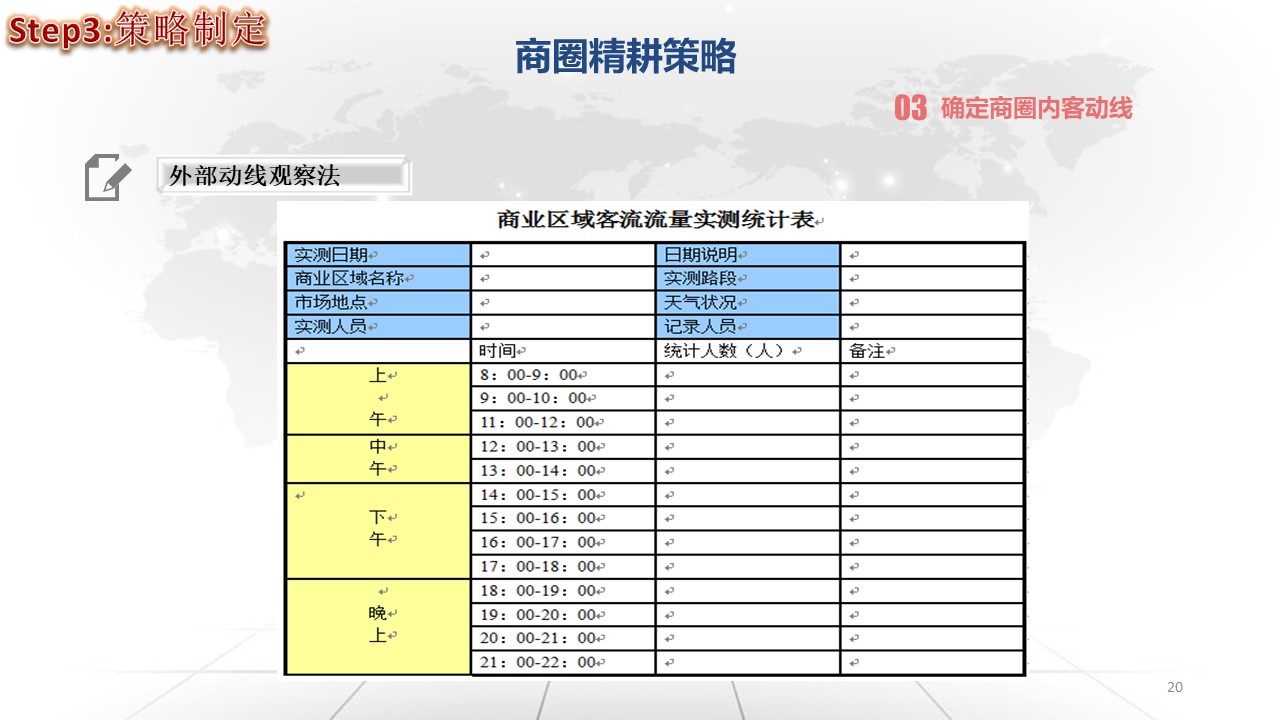Click the empty field next to 天气状况
Image resolution: width=1280 pixels, height=720 pixels.
click(931, 302)
